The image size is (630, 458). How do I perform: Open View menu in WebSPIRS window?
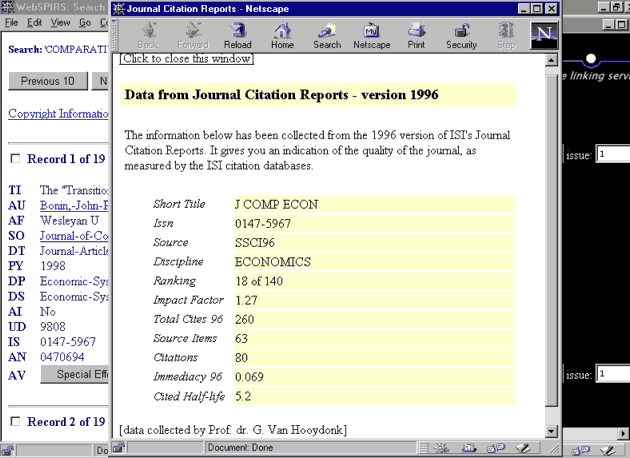click(60, 22)
